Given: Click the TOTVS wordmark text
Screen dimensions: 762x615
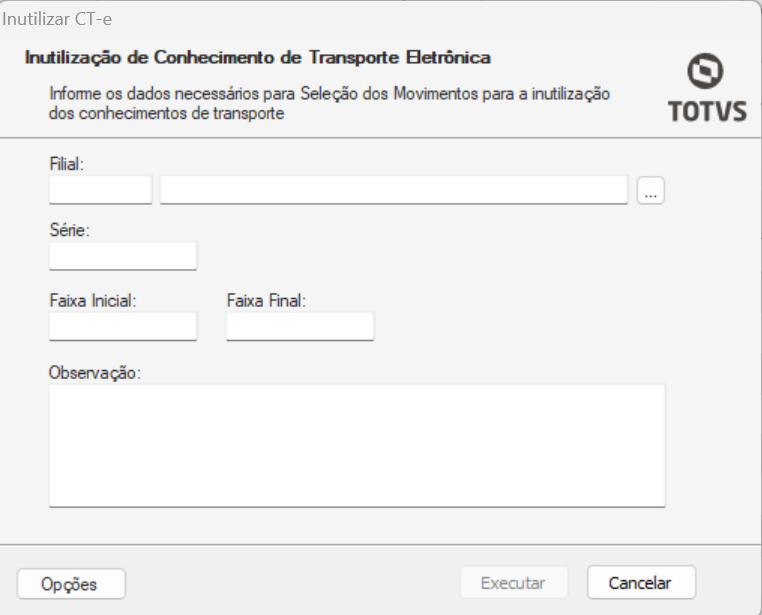Looking at the screenshot, I should pyautogui.click(x=707, y=111).
